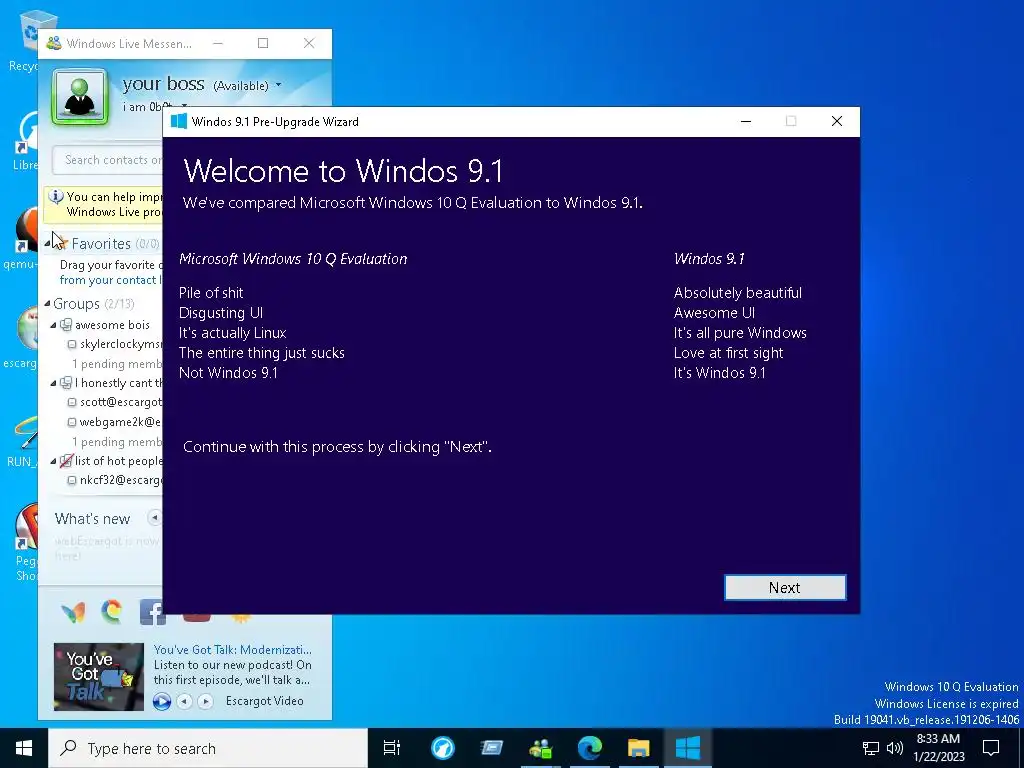Click the Messenger profile avatar picture
The height and width of the screenshot is (768, 1024).
[x=80, y=97]
